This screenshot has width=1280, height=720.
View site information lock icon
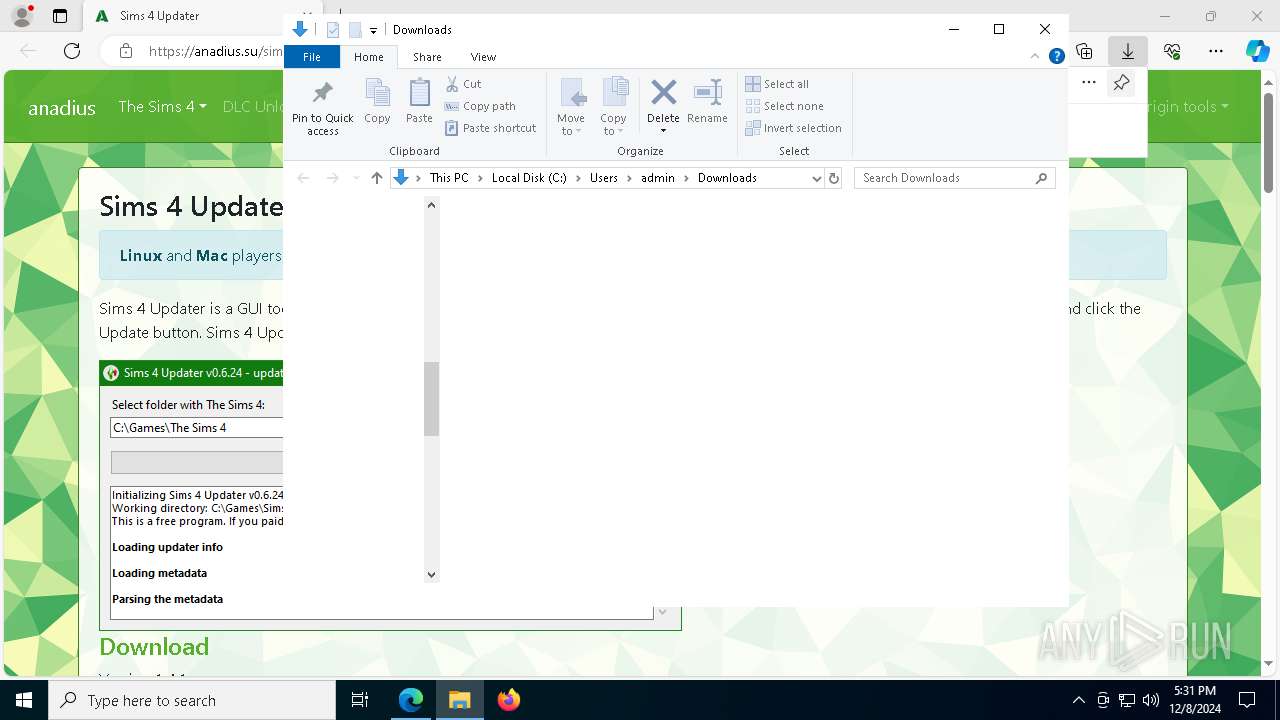(x=126, y=51)
